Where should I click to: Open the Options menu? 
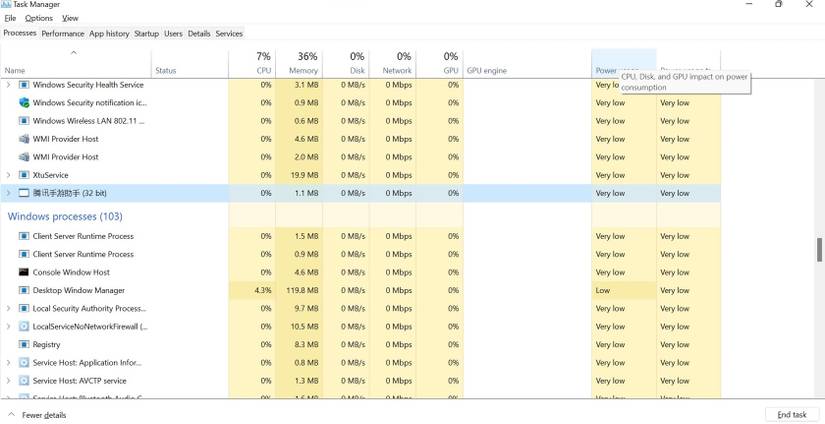click(x=39, y=18)
